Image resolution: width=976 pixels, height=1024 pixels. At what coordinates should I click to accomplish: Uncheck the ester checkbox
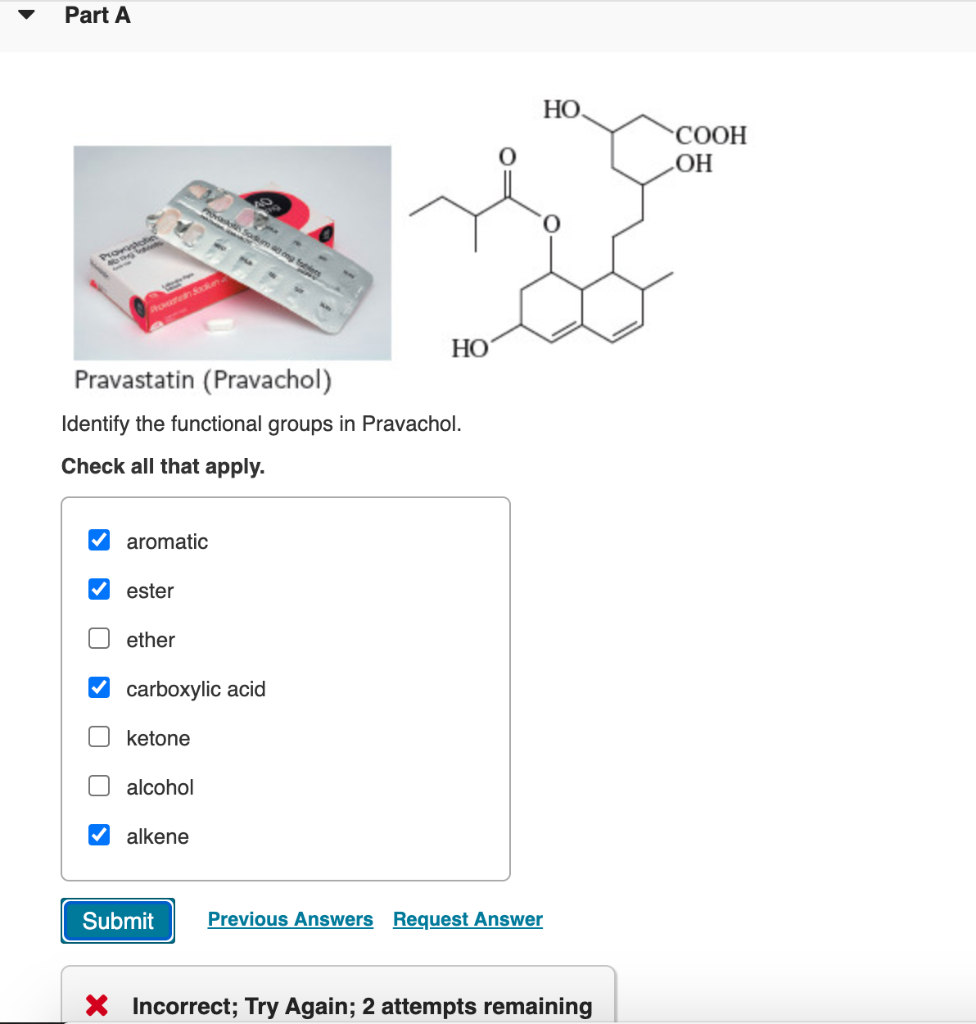[98, 588]
